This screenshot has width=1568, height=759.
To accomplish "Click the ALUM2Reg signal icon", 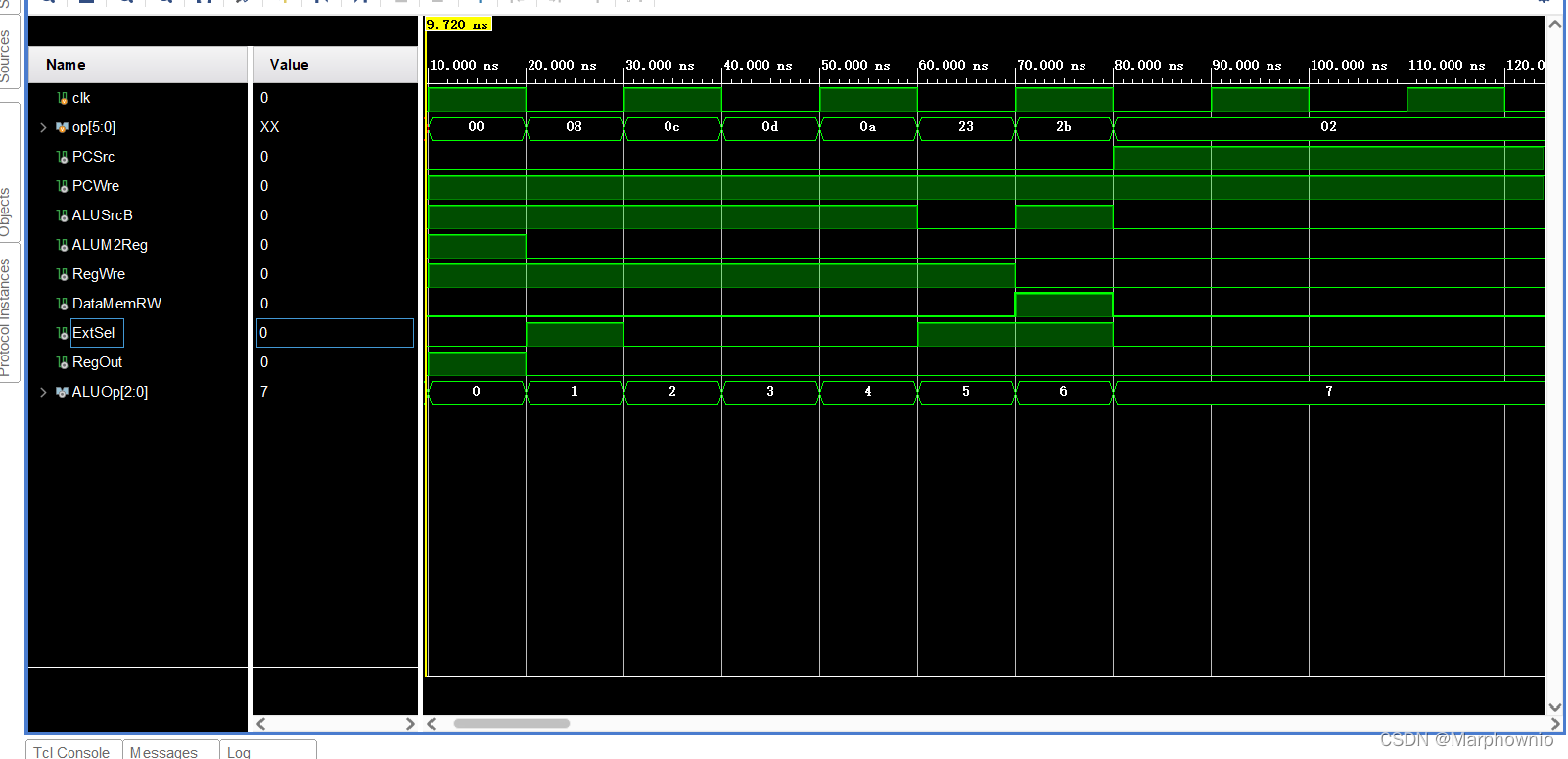I will (x=63, y=245).
